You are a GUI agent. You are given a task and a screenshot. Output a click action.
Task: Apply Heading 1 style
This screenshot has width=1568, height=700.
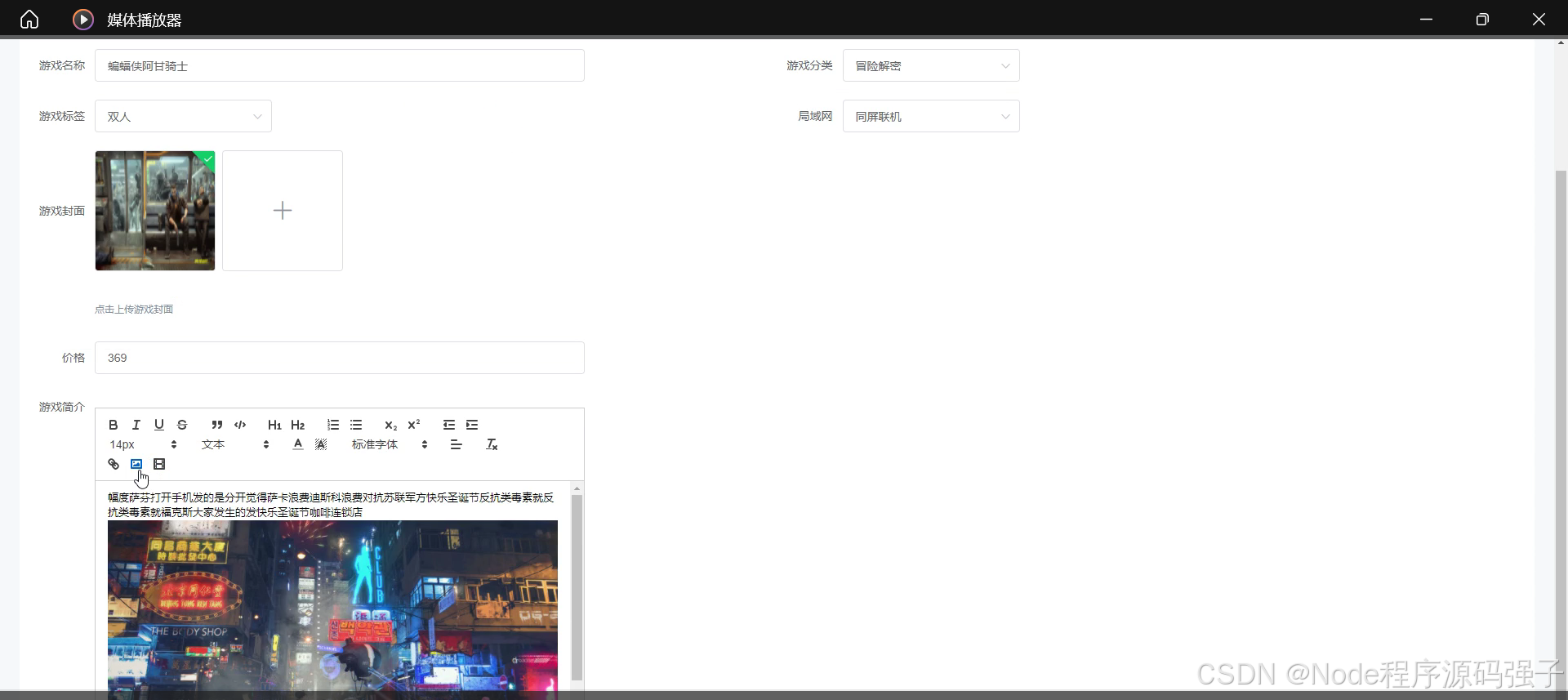pos(274,425)
